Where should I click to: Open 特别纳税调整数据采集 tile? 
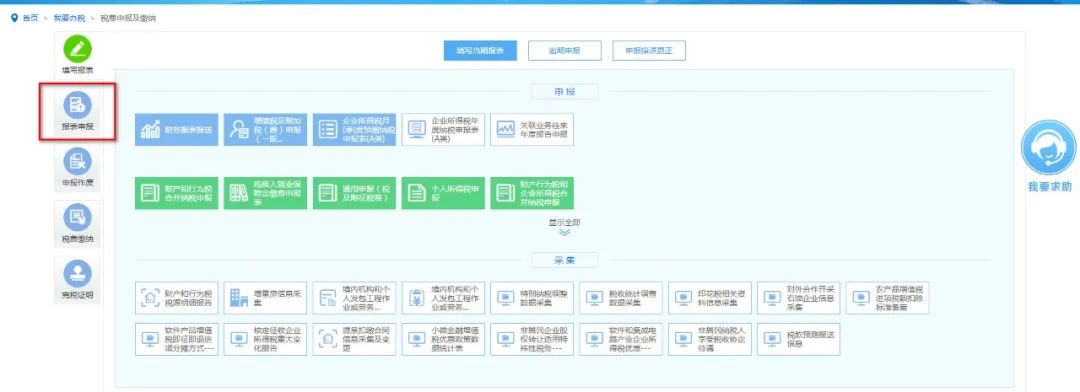(532, 298)
